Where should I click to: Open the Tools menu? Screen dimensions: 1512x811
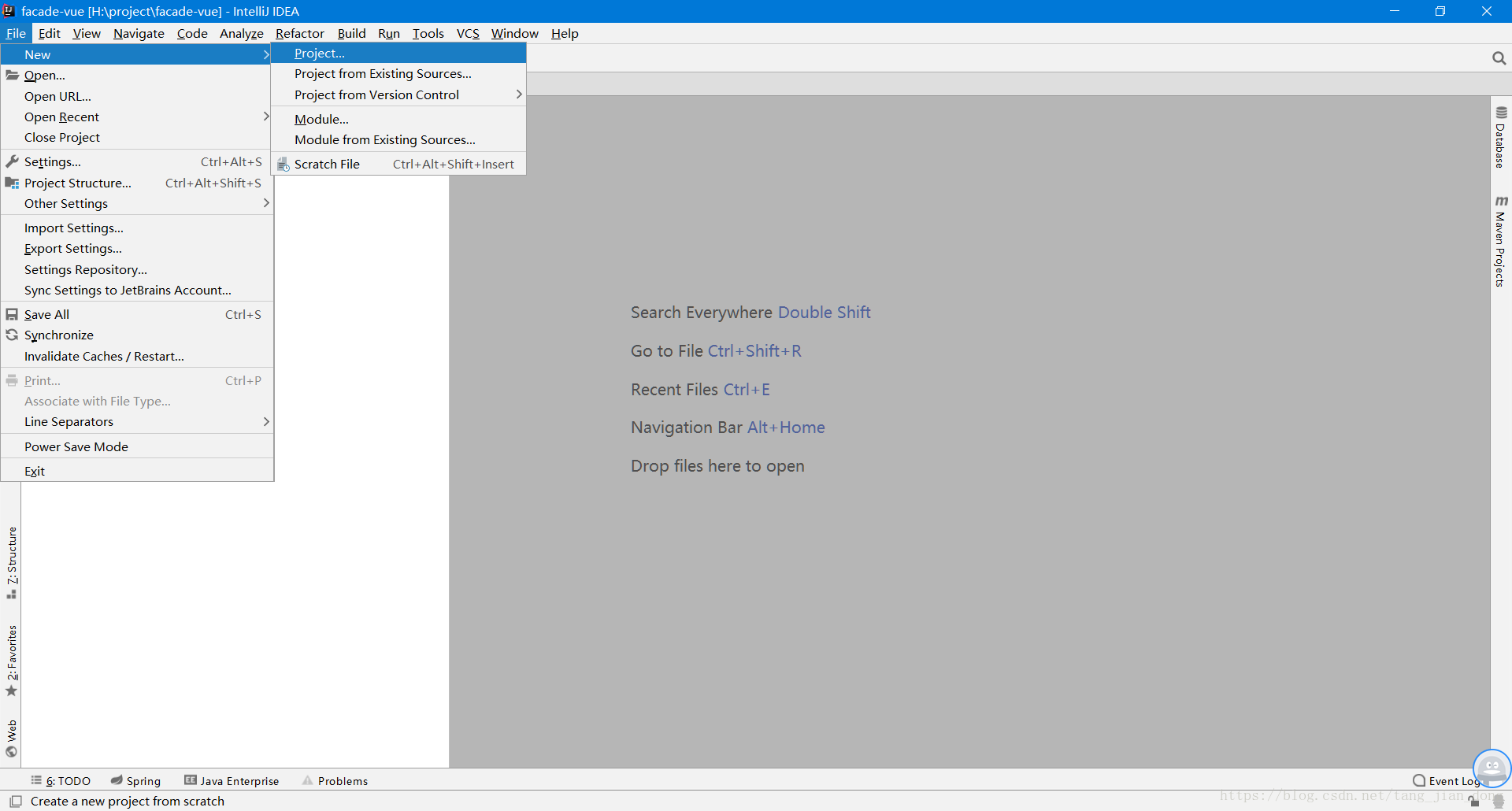tap(428, 33)
